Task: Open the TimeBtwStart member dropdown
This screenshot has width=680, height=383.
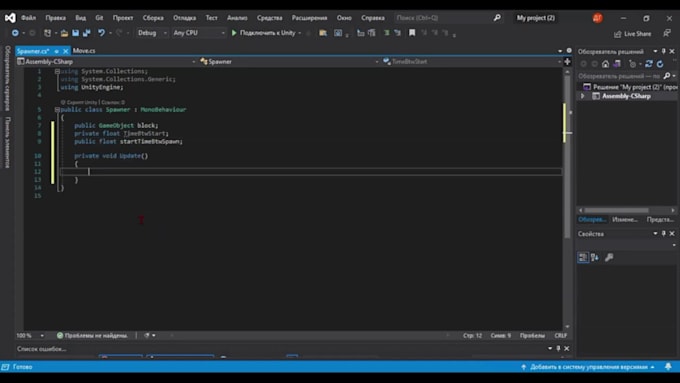Action: point(472,62)
